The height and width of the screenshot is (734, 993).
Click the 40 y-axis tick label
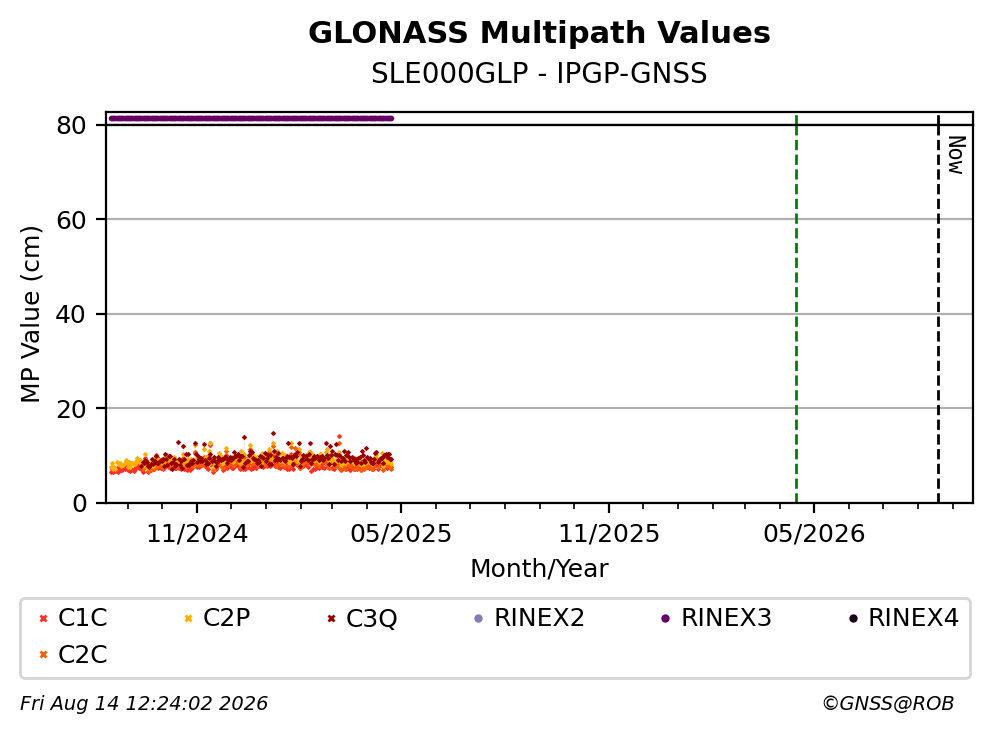tap(71, 314)
